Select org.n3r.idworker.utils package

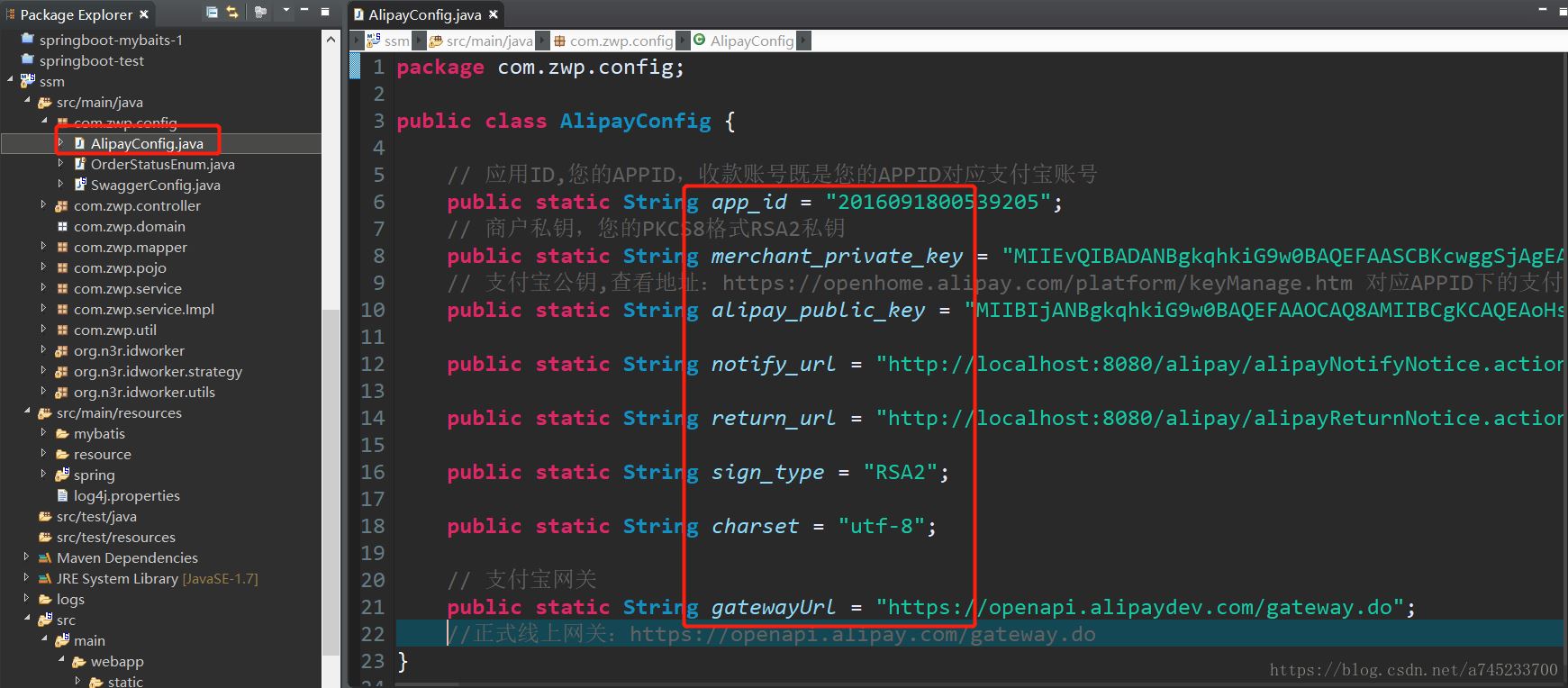coord(144,392)
